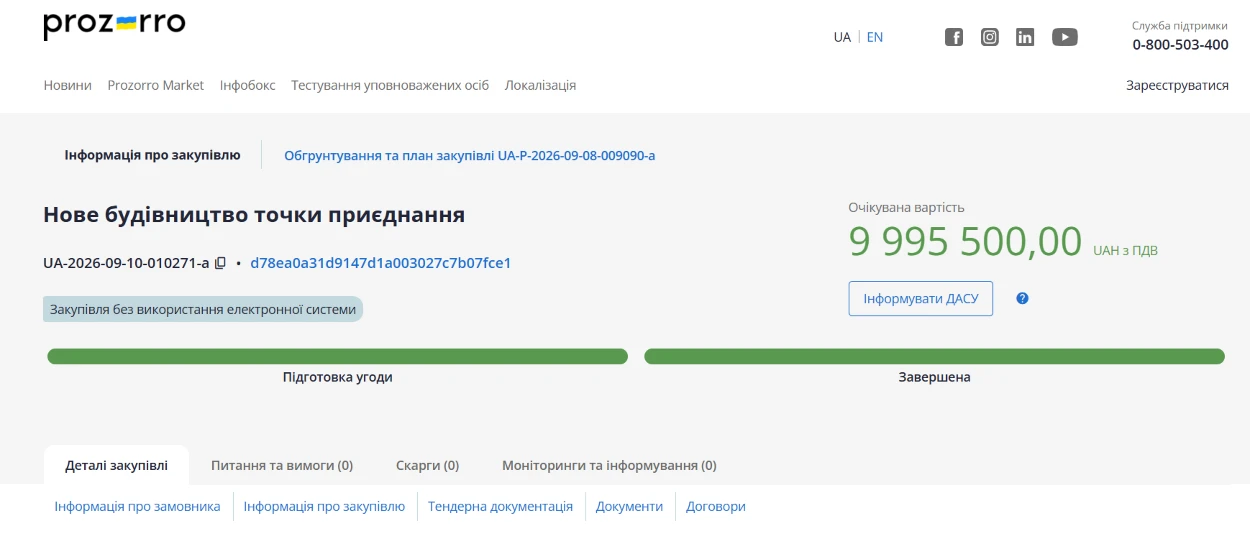The height and width of the screenshot is (544, 1250).
Task: Open Prozorro Market menu item
Action: [x=156, y=85]
